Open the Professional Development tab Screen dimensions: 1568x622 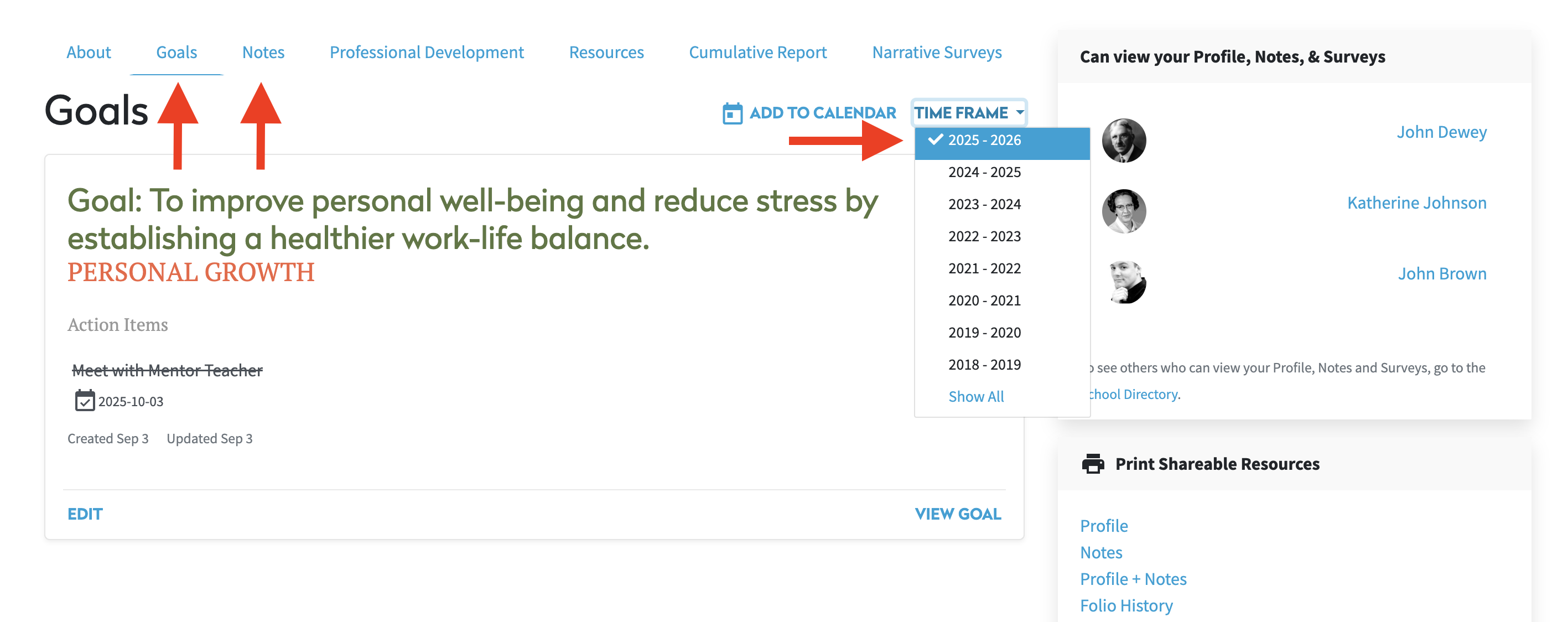(426, 53)
